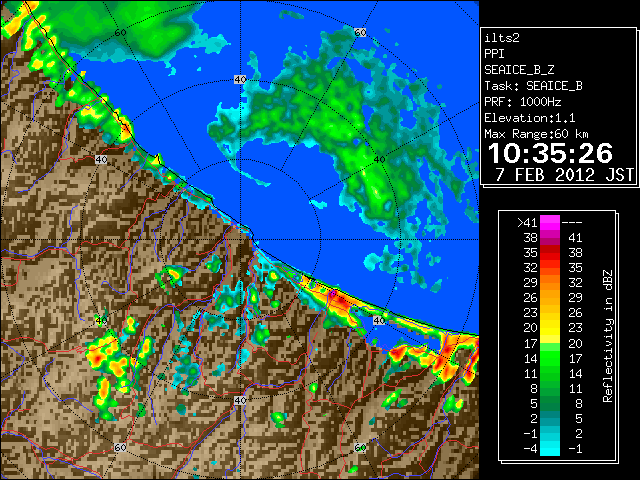Pick the bright green legend band beside 14
The image size is (640, 480).
[x=550, y=358]
